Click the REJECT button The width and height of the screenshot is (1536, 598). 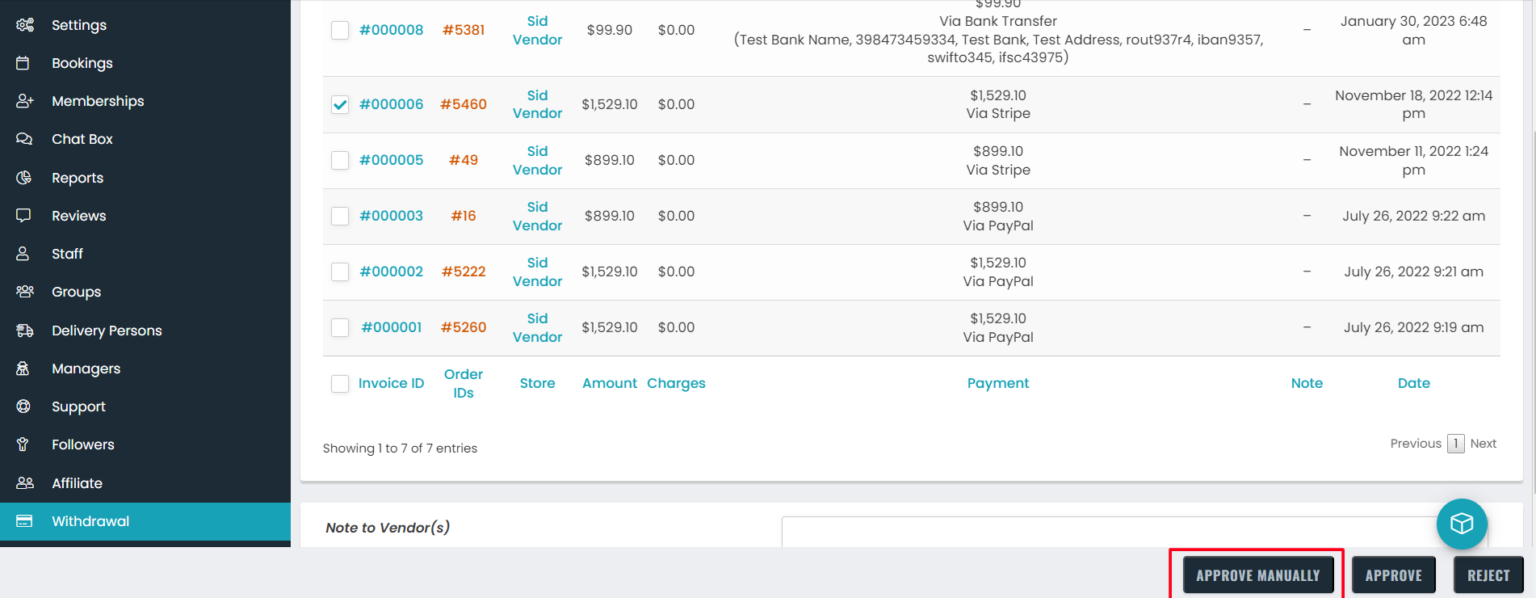click(x=1488, y=574)
